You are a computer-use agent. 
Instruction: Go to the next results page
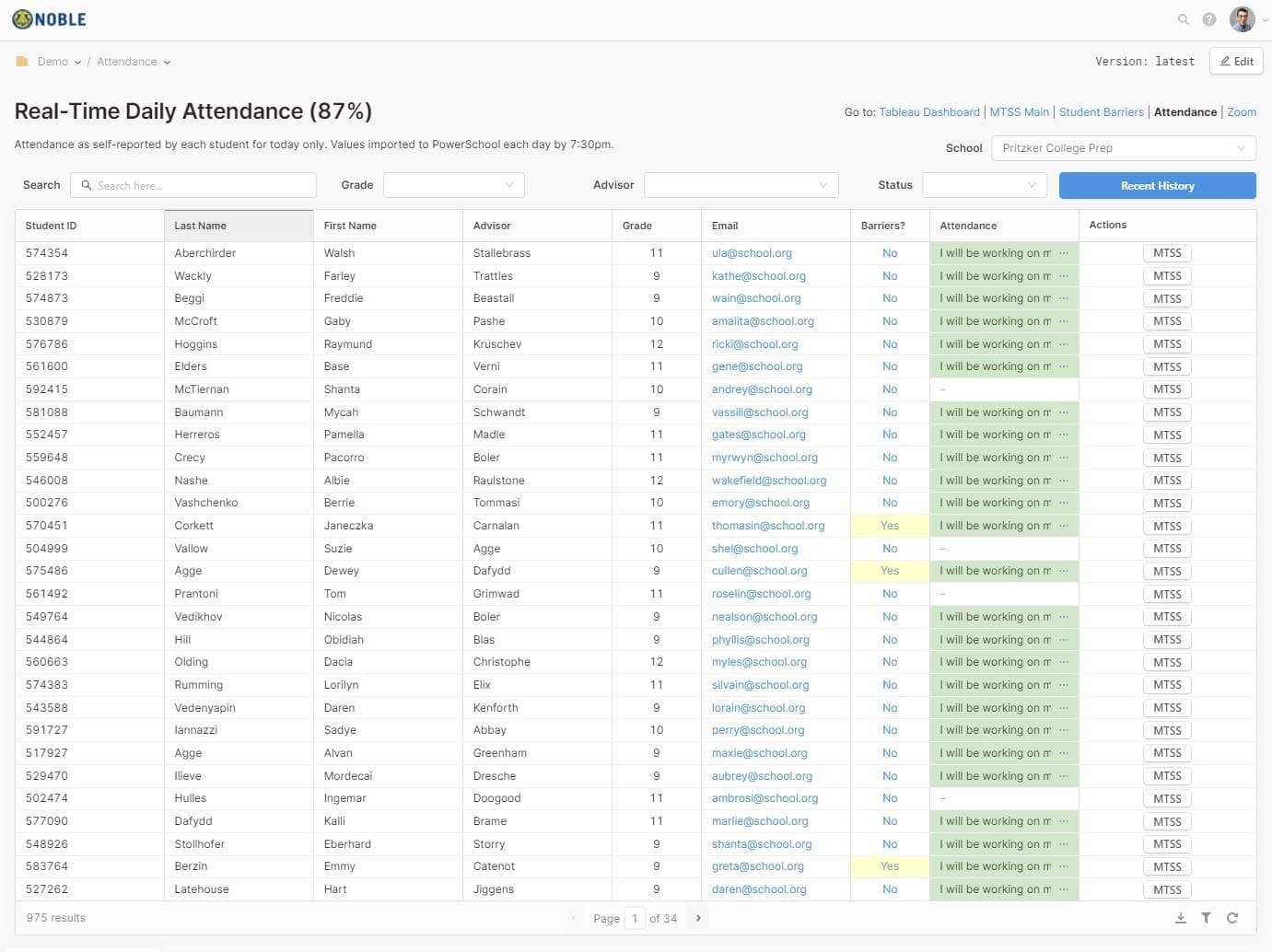[698, 918]
